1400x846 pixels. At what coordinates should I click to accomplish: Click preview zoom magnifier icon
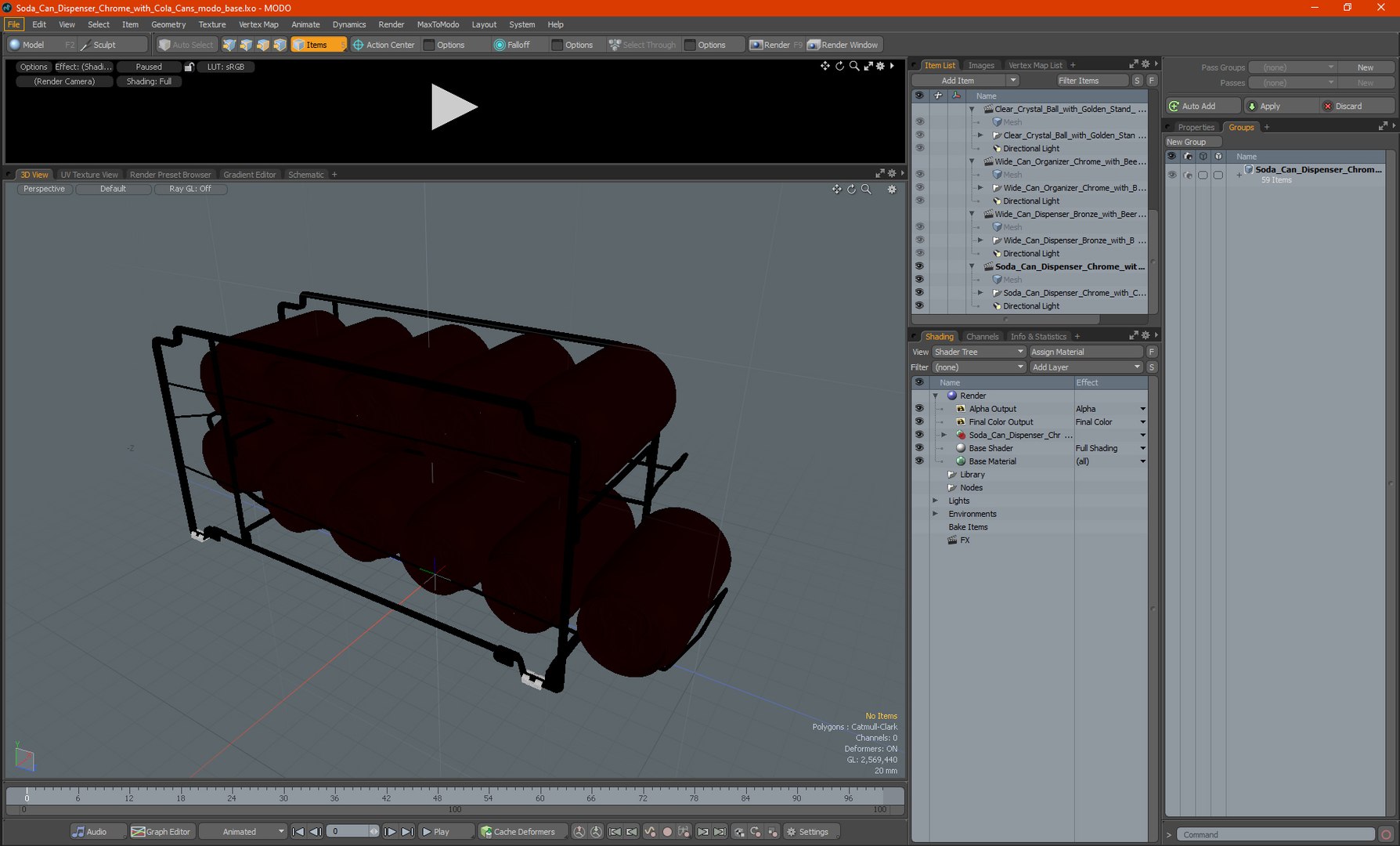pyautogui.click(x=854, y=66)
